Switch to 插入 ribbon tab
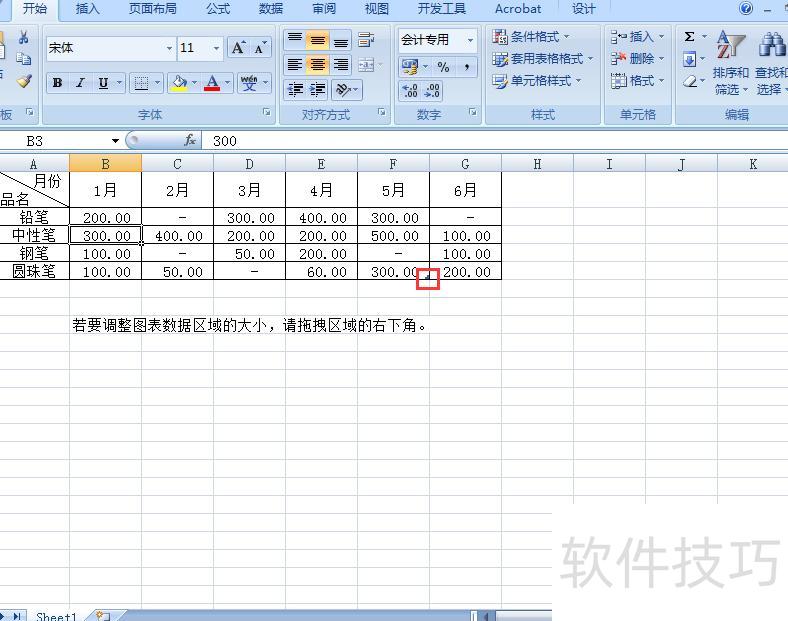 87,9
